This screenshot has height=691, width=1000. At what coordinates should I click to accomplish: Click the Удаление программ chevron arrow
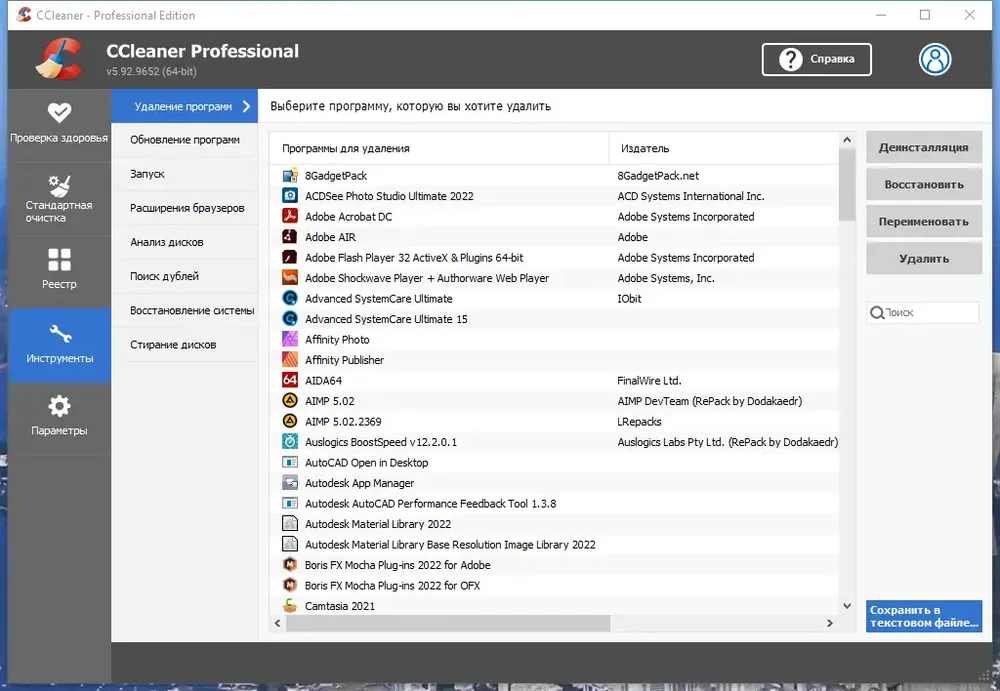tap(247, 107)
